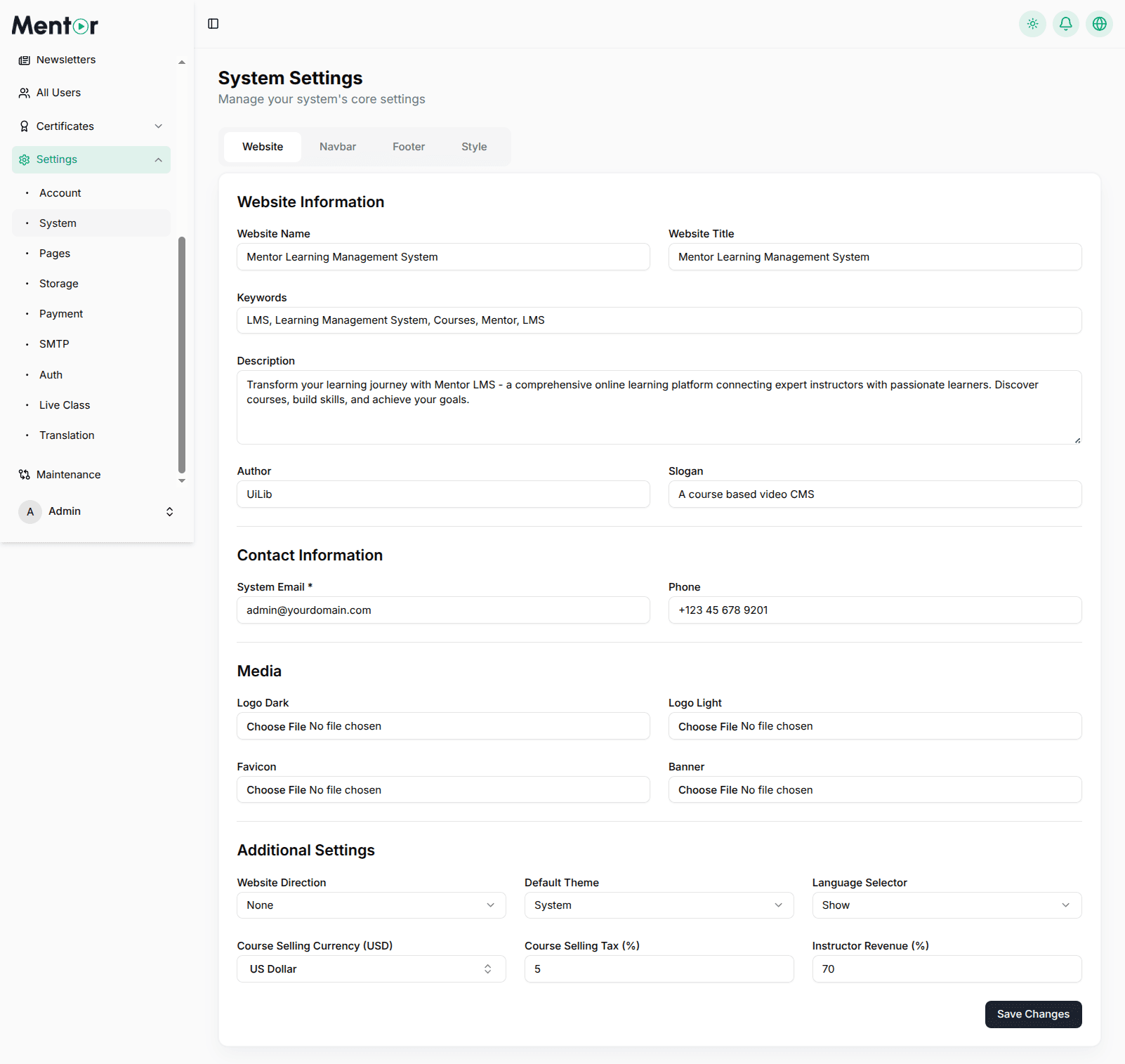1125x1064 pixels.
Task: Click the Newsletters sidebar icon
Action: pyautogui.click(x=24, y=60)
